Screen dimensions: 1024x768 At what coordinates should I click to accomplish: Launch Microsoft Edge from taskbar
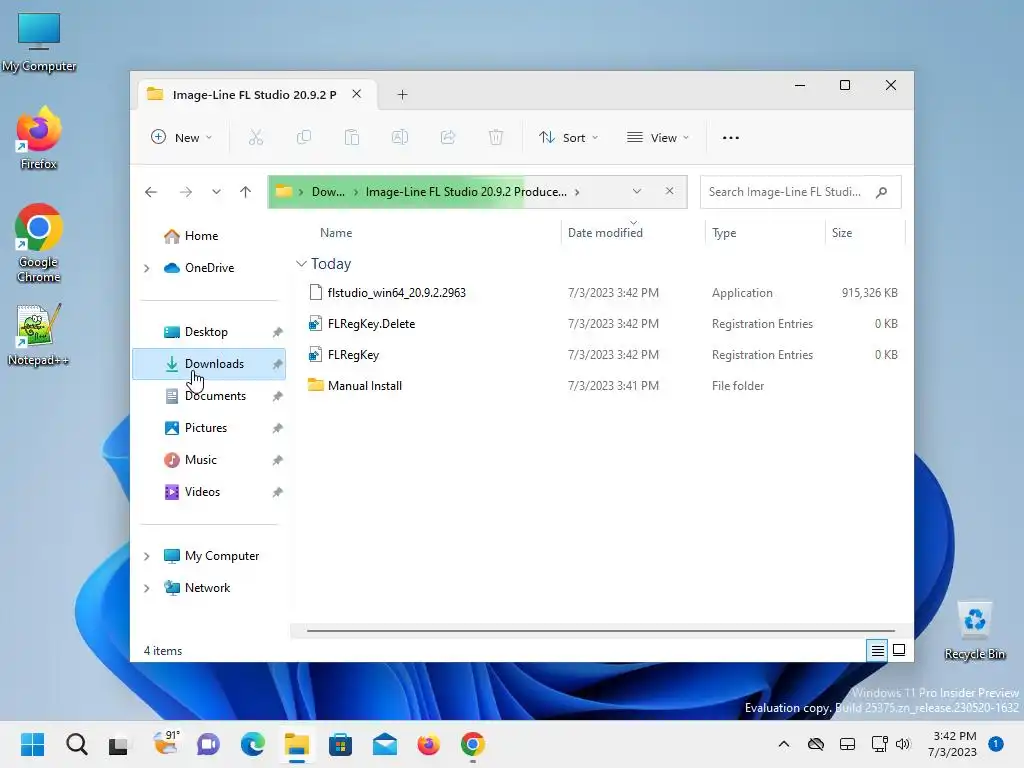coord(253,744)
